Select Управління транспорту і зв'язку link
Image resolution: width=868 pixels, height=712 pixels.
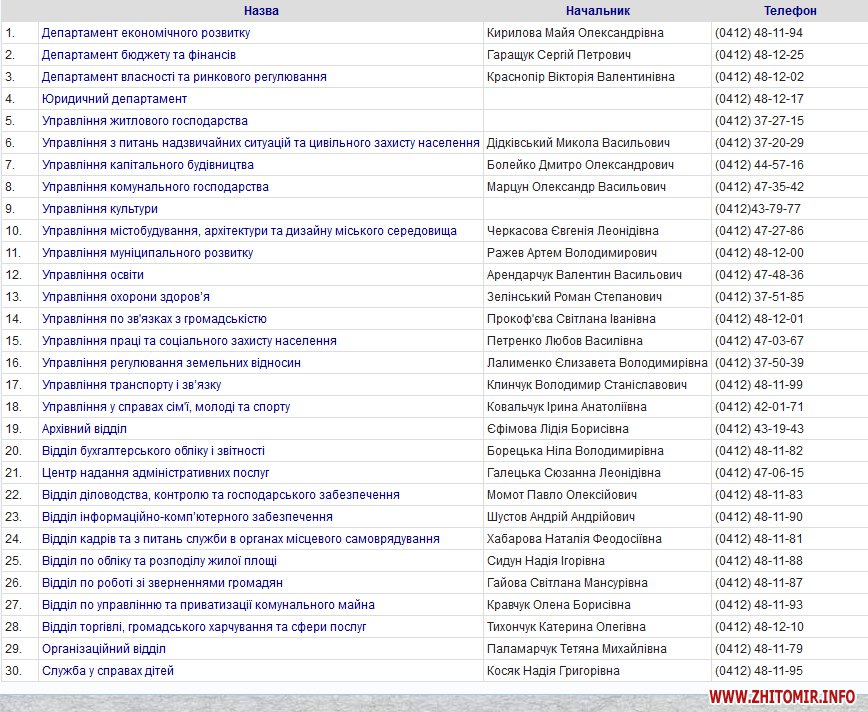pos(131,385)
